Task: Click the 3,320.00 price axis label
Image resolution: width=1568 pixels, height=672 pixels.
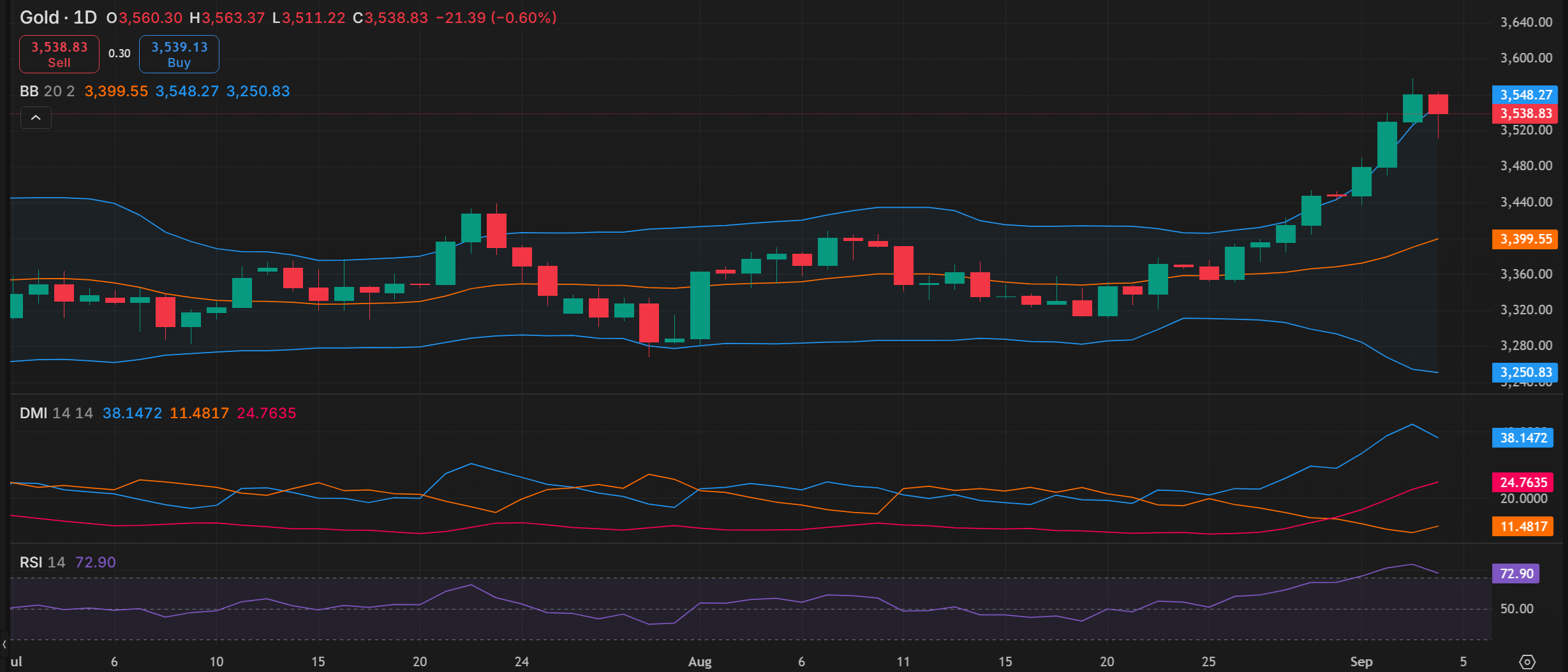Action: 1526,310
